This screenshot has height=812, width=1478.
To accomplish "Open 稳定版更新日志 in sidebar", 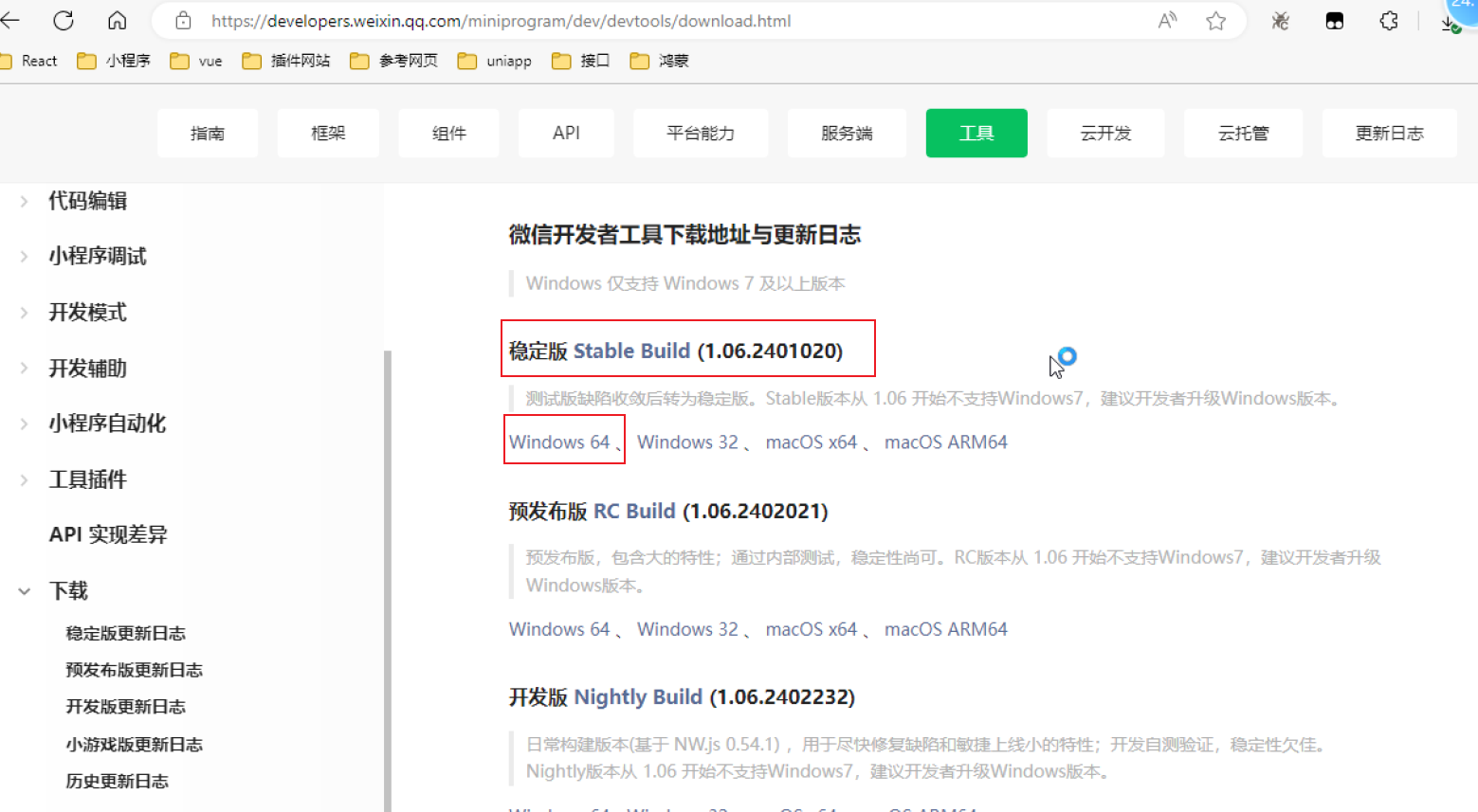I will pyautogui.click(x=125, y=633).
